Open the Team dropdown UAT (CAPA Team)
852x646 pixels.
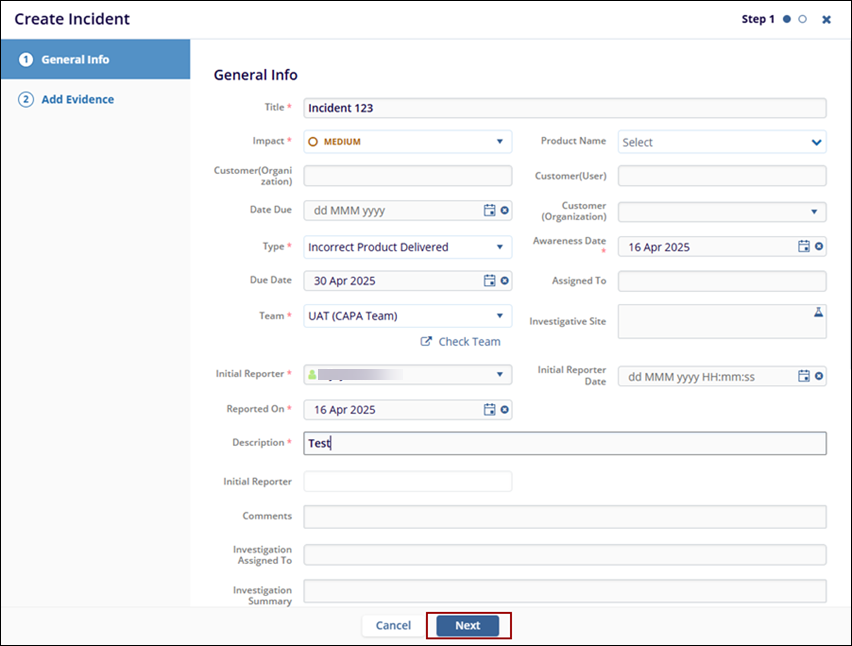[x=500, y=316]
